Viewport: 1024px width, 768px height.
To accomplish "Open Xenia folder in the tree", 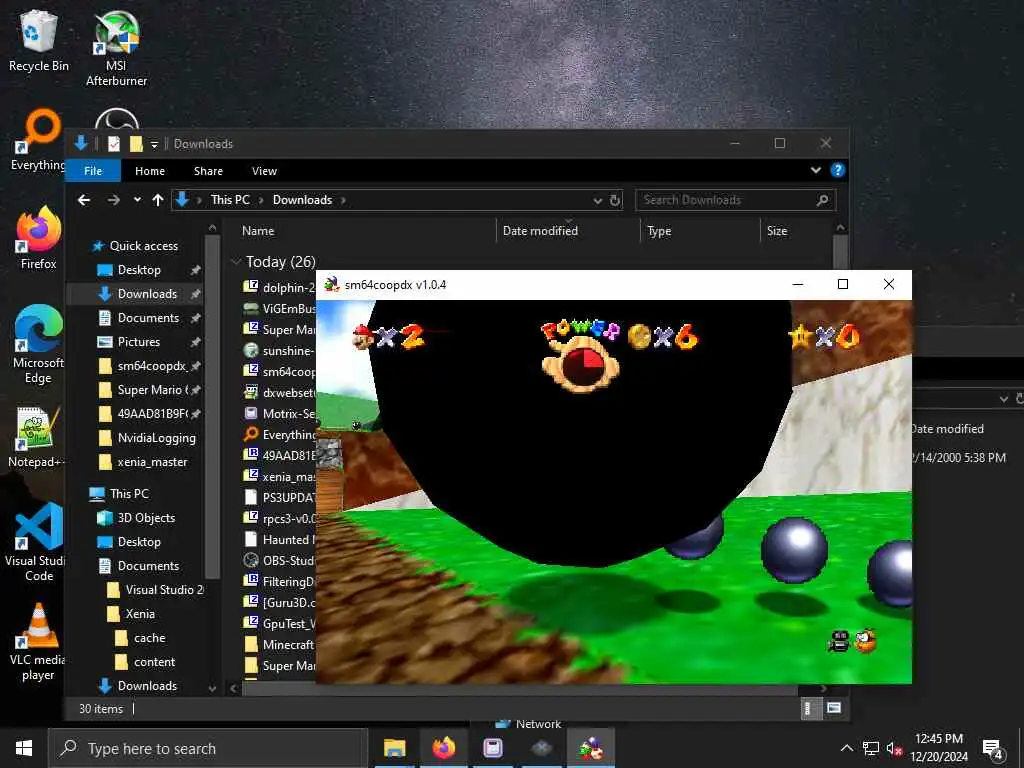I will (x=140, y=614).
